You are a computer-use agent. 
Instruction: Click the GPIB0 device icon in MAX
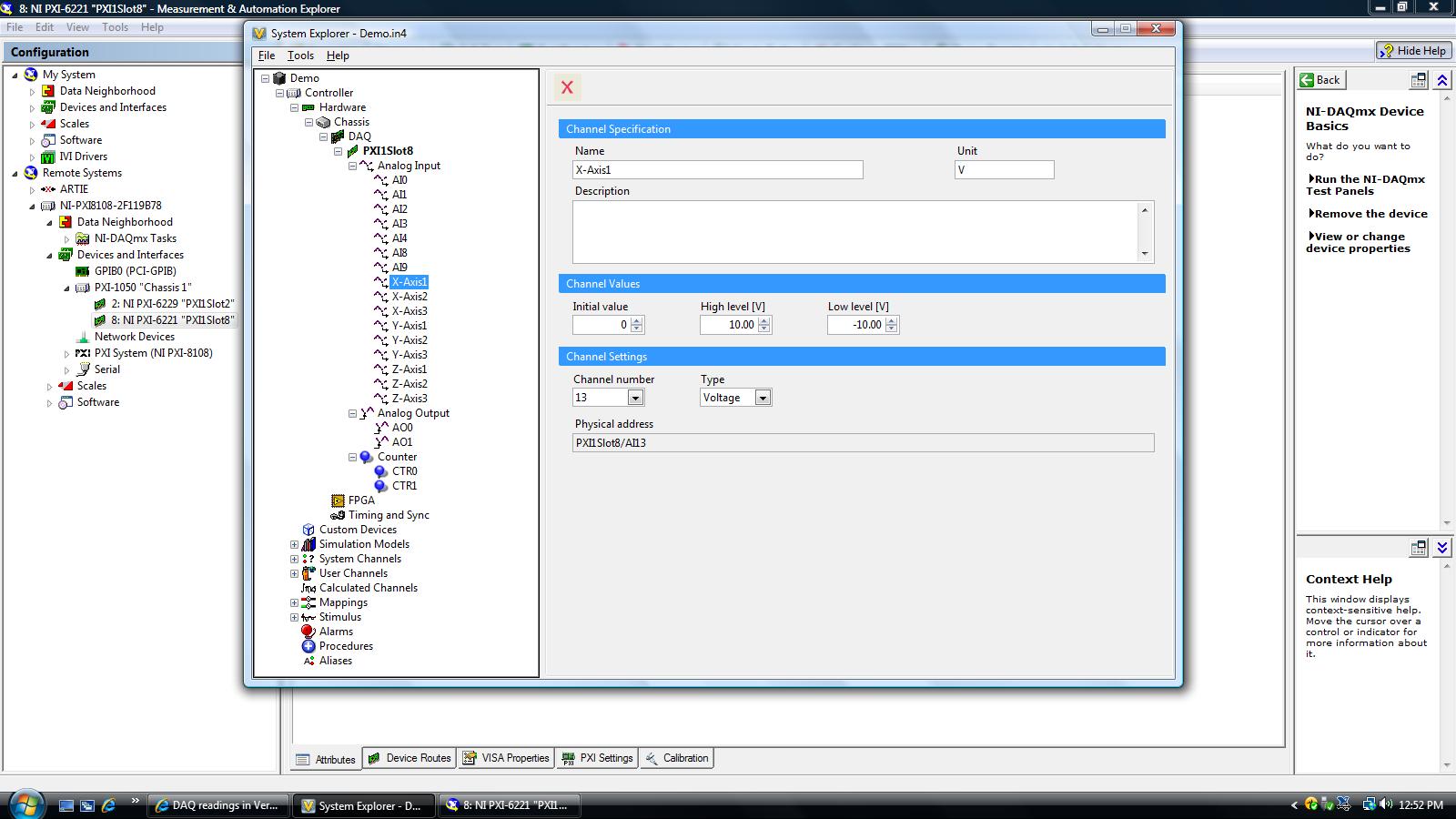(x=83, y=271)
